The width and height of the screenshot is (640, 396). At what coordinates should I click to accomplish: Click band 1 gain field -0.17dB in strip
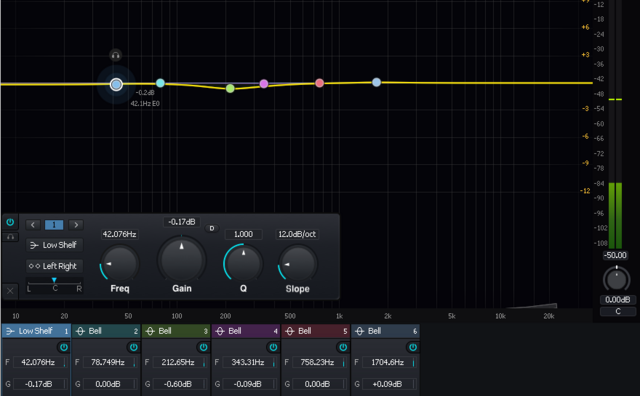click(x=40, y=384)
